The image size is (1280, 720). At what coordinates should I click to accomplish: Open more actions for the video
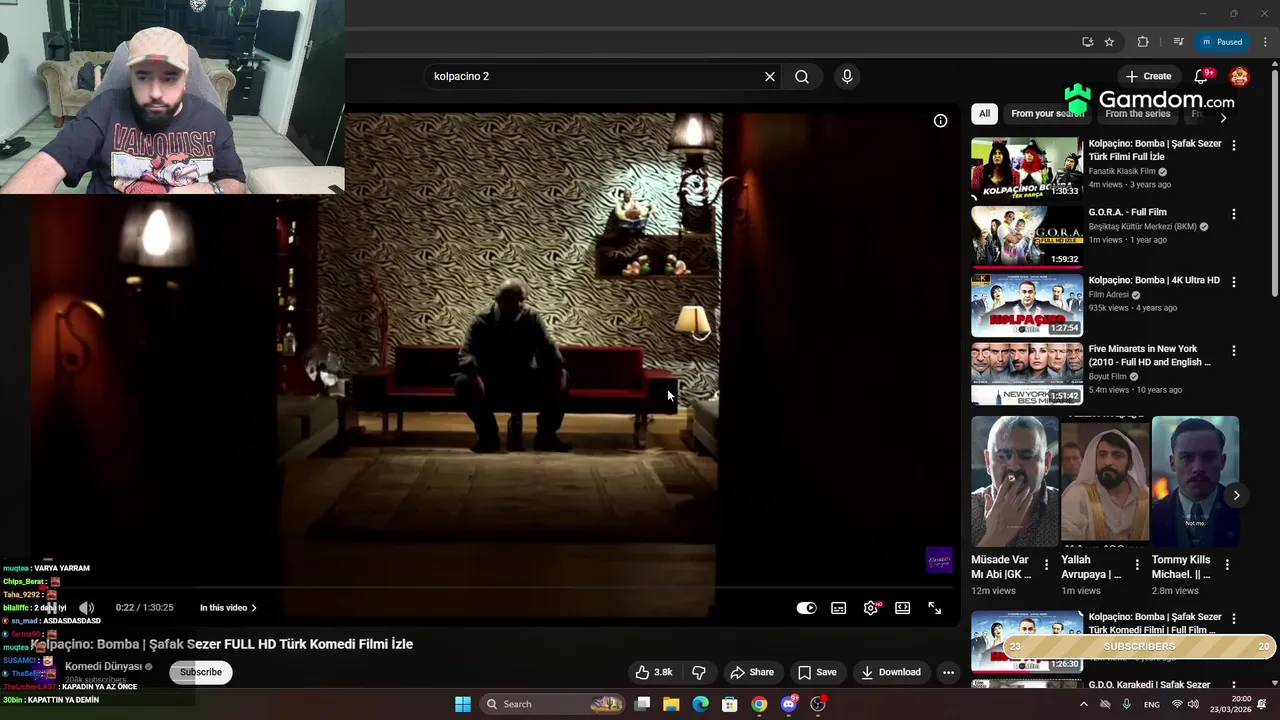[x=948, y=672]
